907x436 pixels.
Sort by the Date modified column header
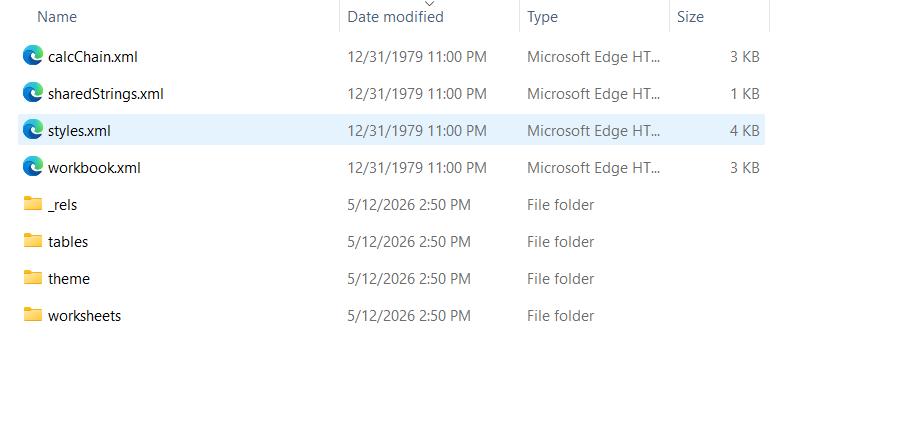(395, 17)
